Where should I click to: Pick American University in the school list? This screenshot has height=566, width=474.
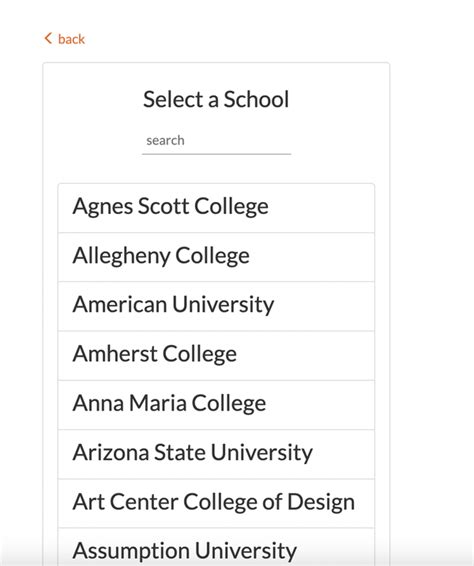coord(216,306)
